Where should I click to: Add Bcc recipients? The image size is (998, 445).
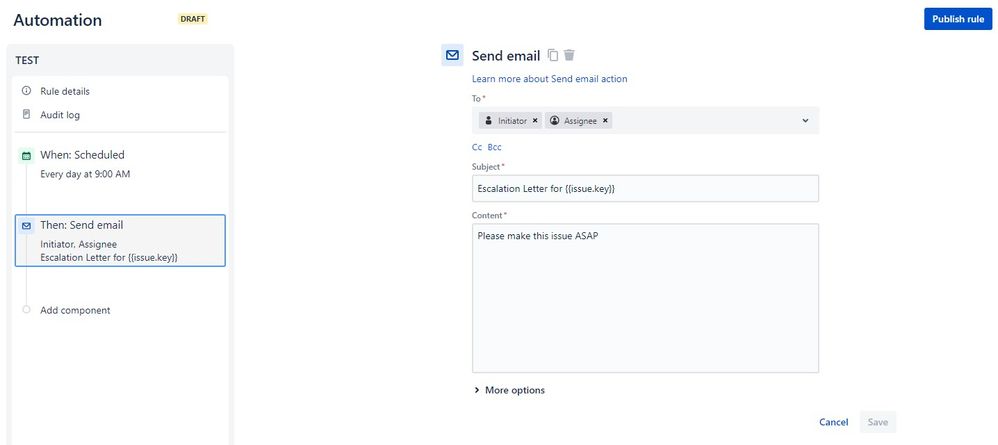pyautogui.click(x=495, y=147)
